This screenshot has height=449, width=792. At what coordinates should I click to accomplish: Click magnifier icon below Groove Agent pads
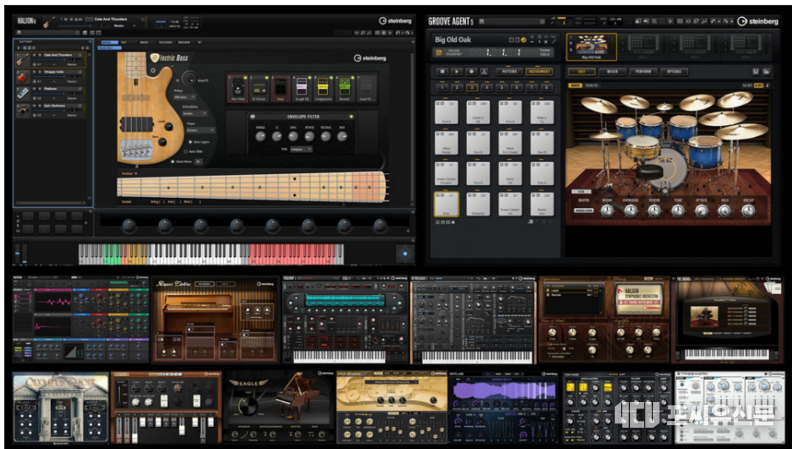(x=531, y=222)
